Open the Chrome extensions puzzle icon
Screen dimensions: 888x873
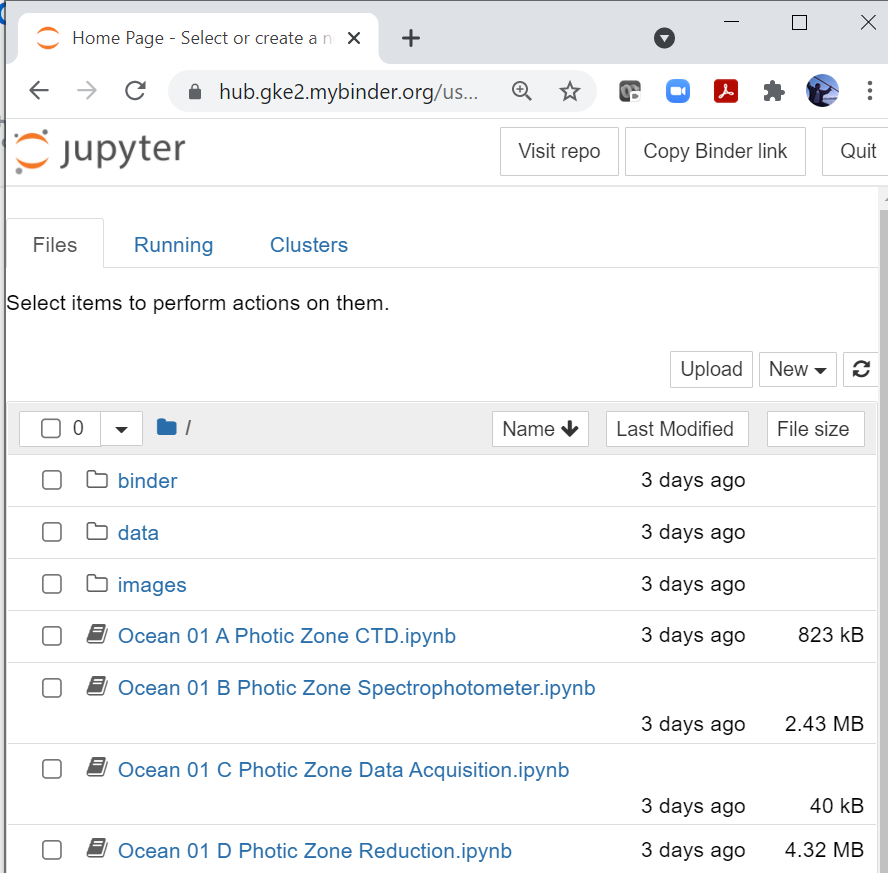[773, 91]
